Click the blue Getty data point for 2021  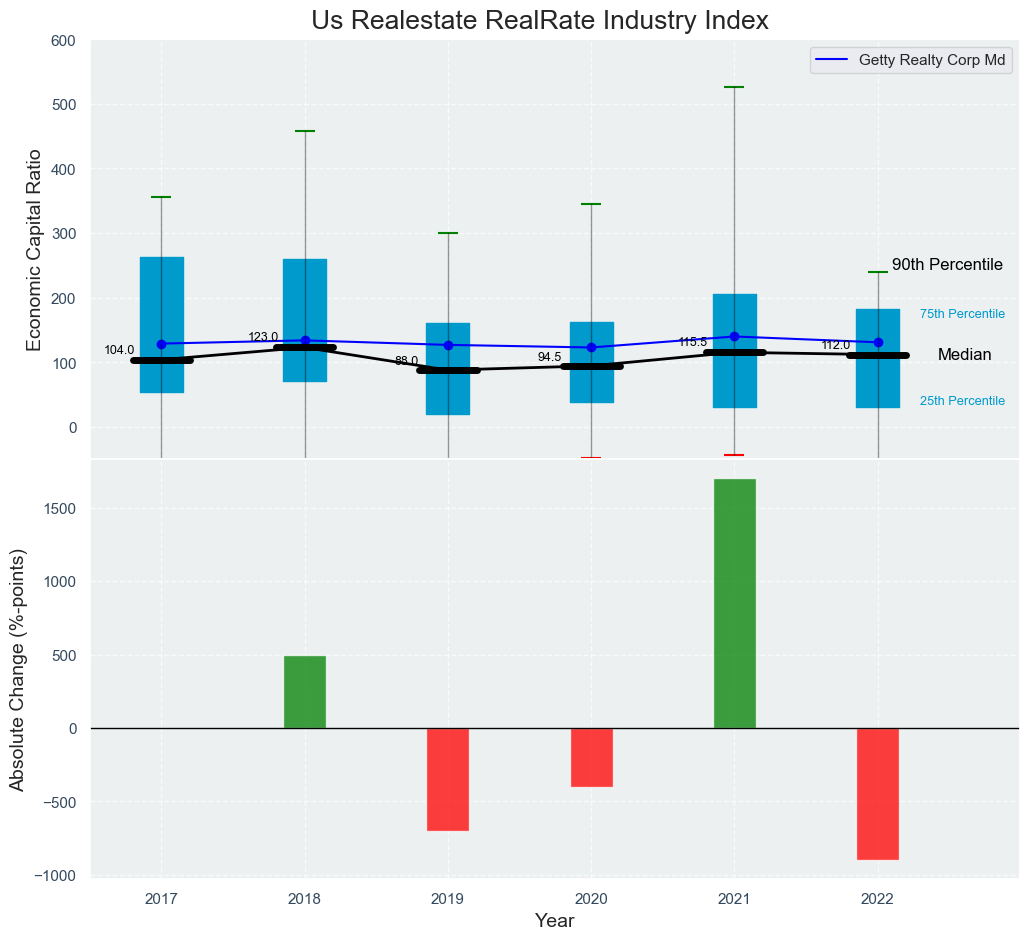pos(734,337)
